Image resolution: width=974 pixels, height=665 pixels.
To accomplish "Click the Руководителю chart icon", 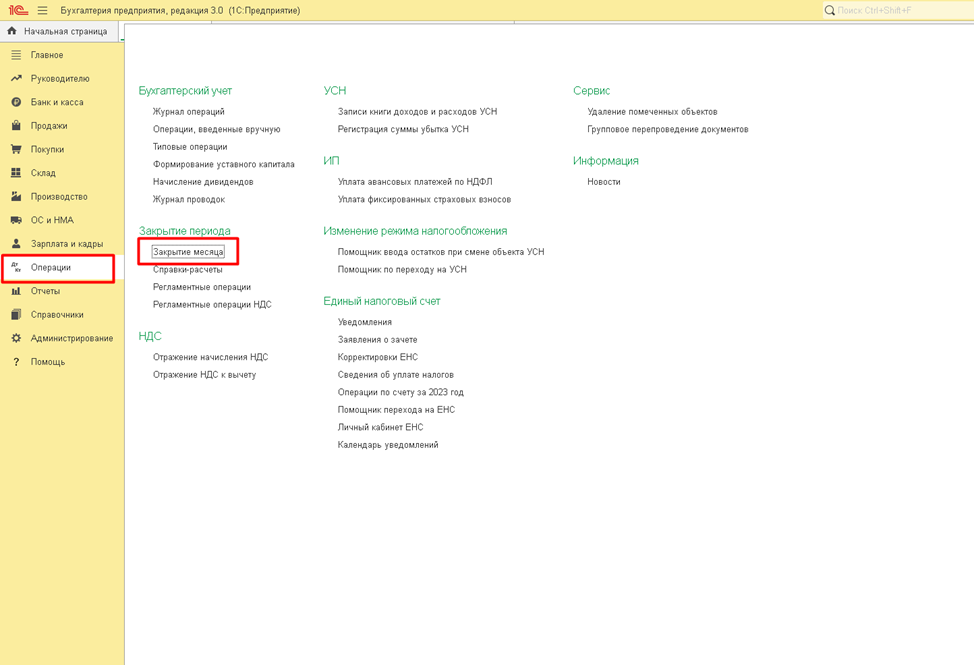I will click(16, 79).
